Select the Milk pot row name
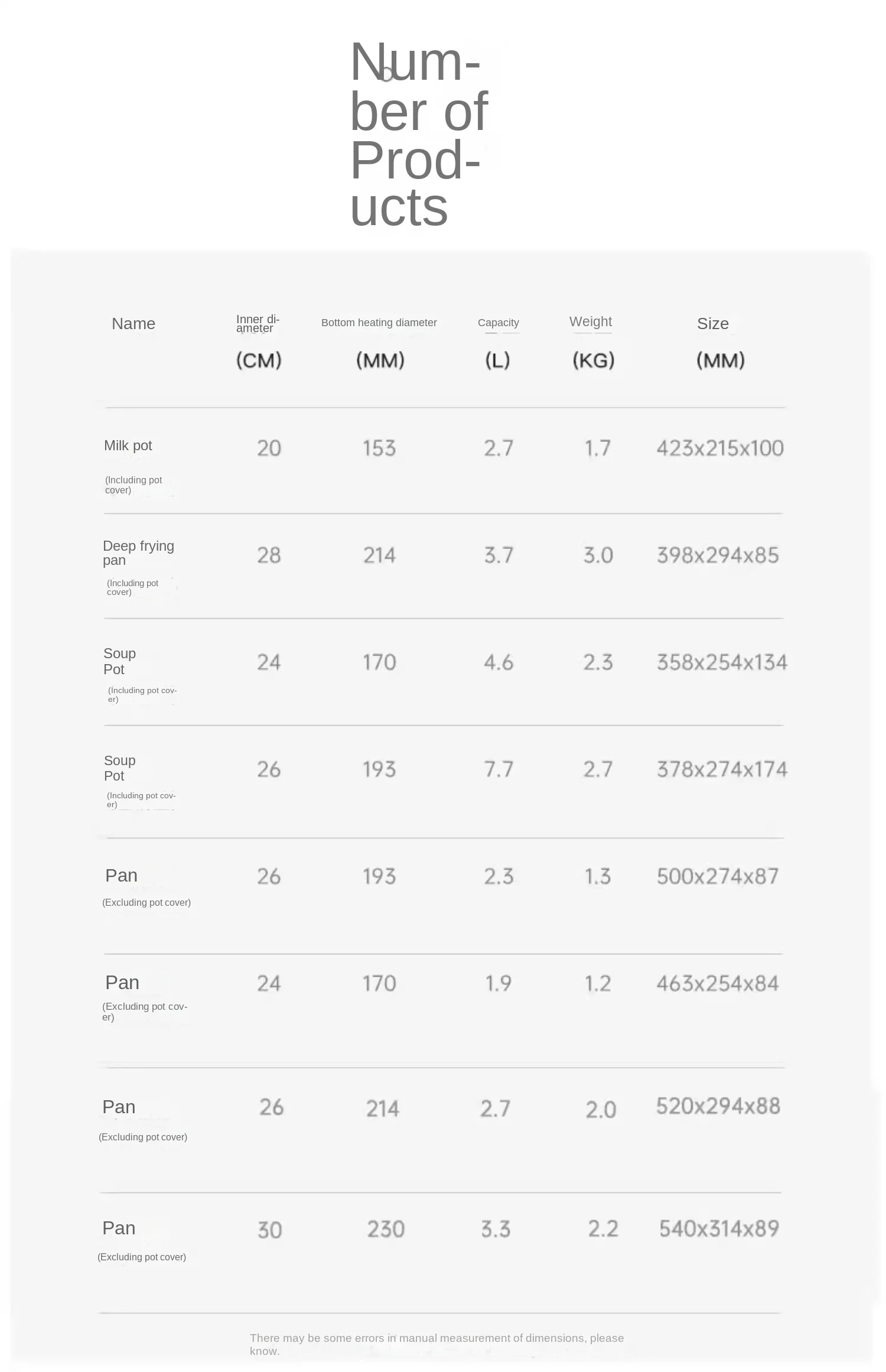This screenshot has width=886, height=1372. [128, 446]
